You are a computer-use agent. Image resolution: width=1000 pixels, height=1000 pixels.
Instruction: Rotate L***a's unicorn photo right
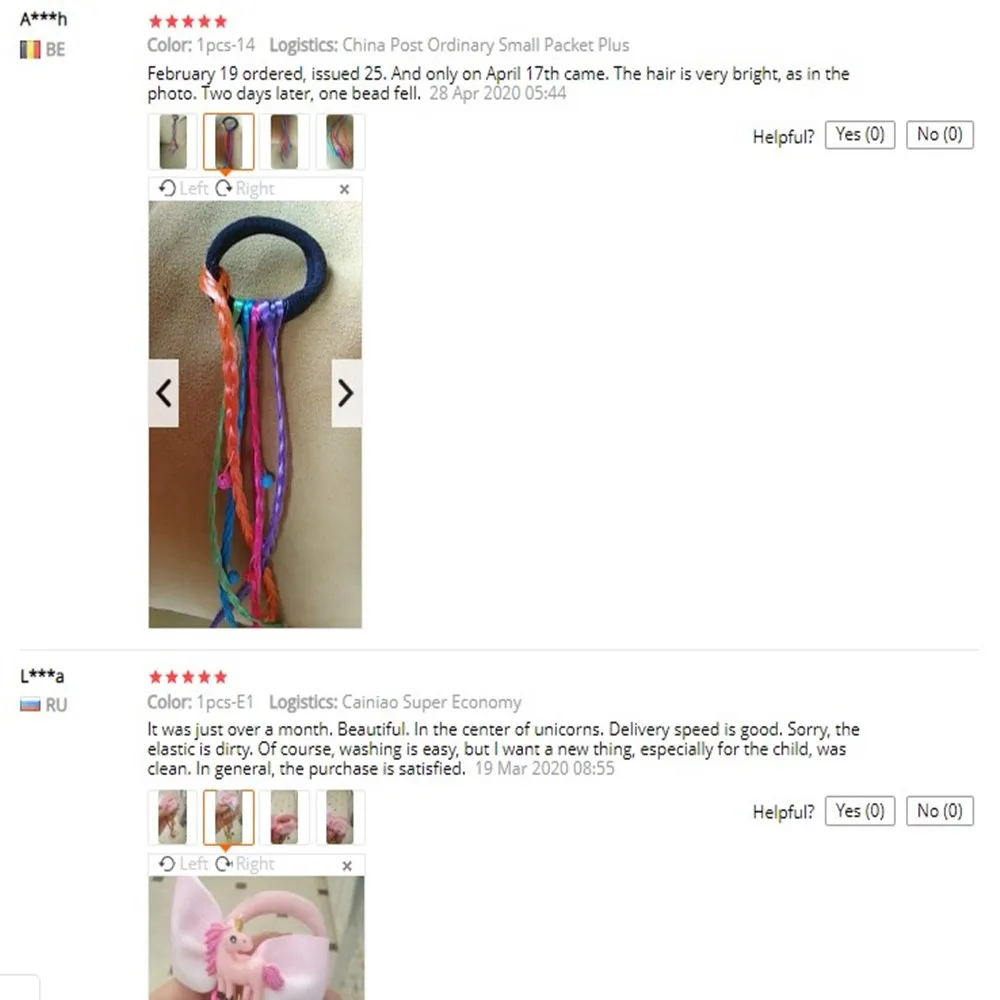tap(245, 864)
